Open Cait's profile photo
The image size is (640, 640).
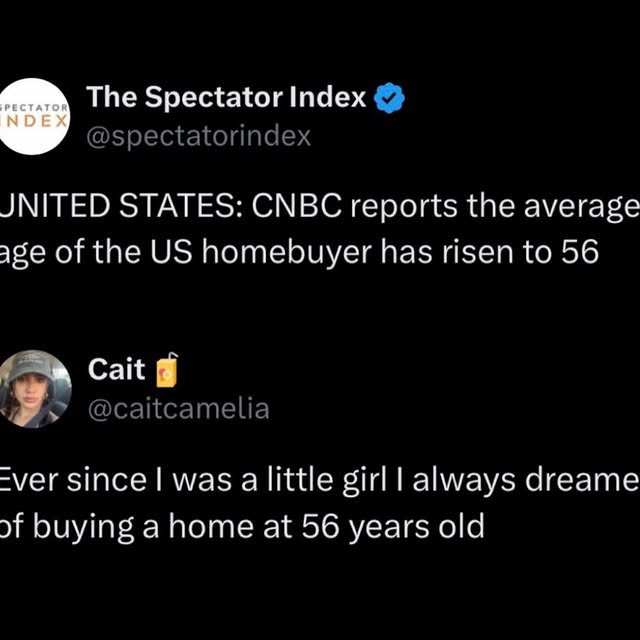point(36,388)
